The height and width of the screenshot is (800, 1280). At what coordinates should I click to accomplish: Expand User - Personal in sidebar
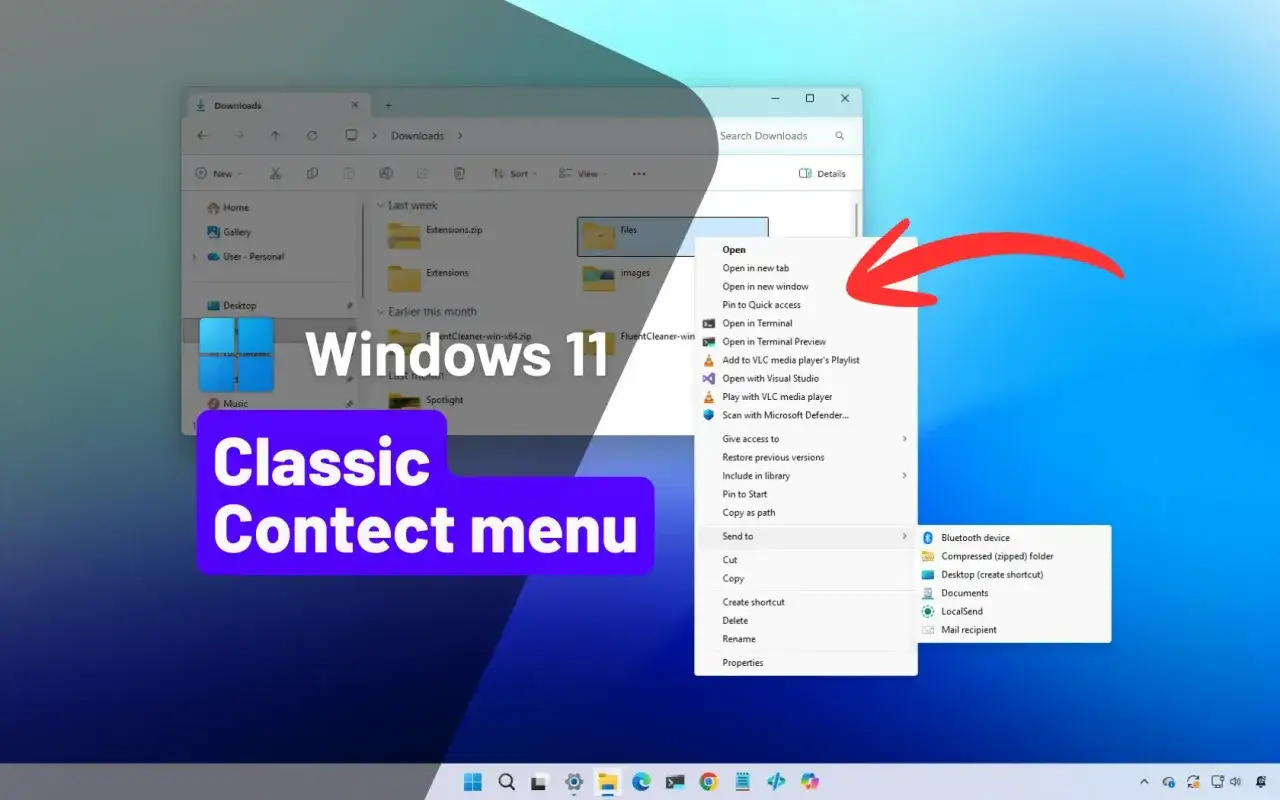point(194,257)
